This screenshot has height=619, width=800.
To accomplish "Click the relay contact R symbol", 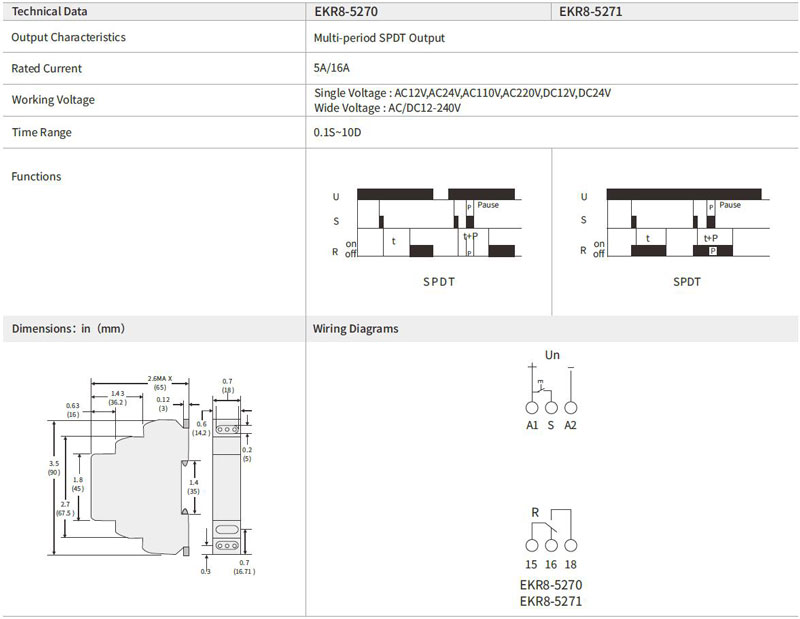I will [536, 513].
